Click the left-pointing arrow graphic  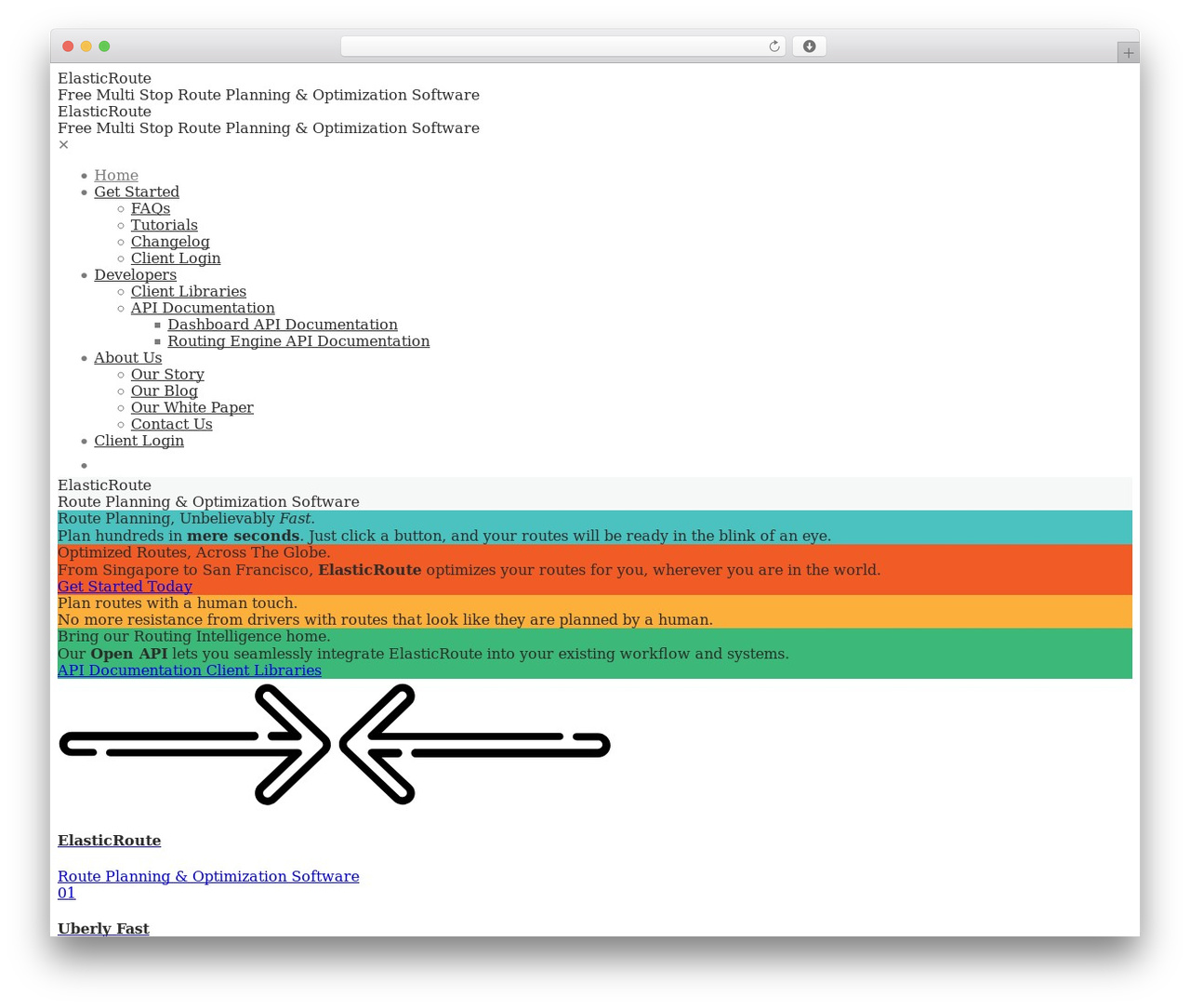(474, 744)
